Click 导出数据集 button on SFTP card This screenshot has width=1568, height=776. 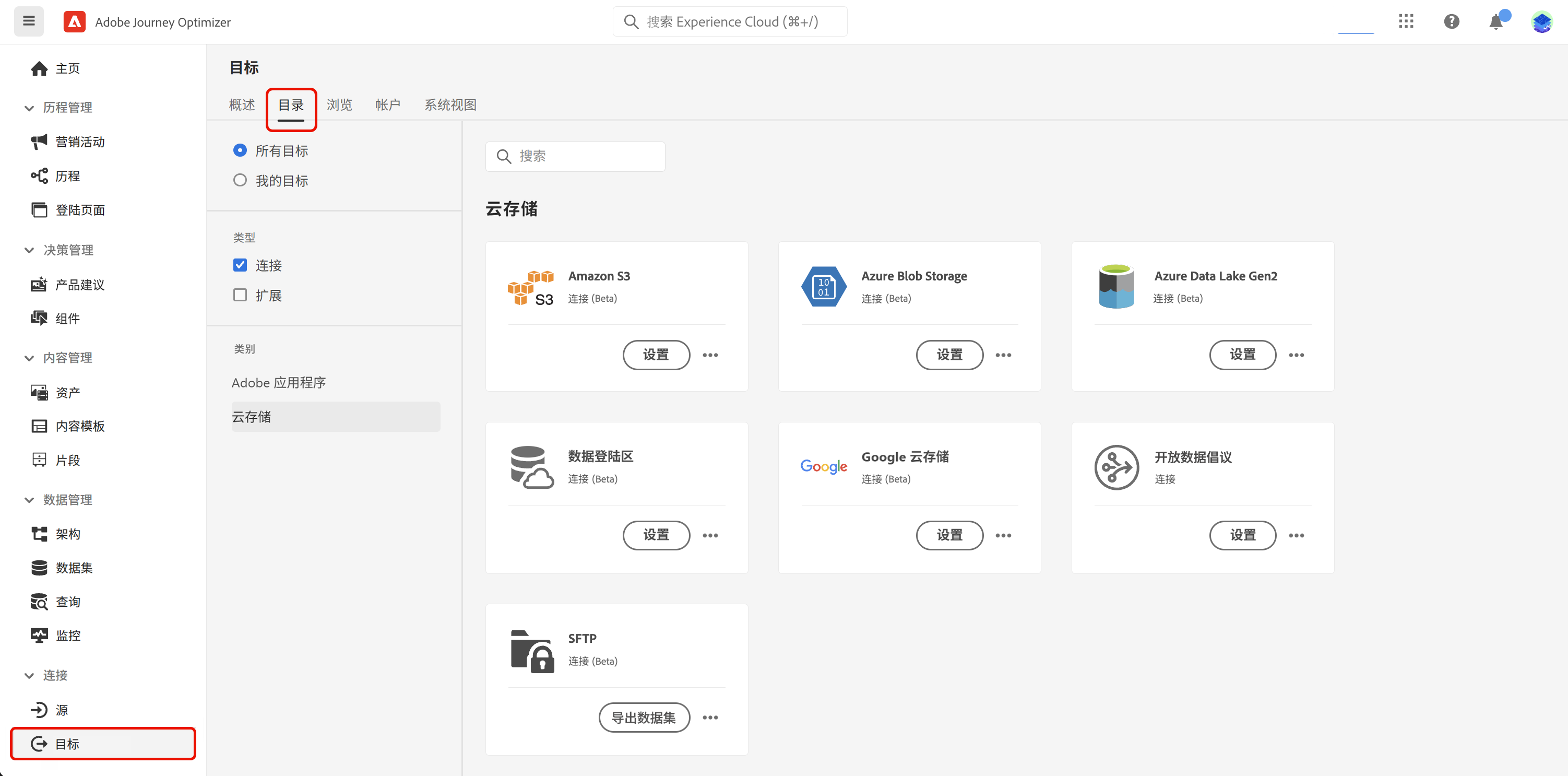coord(644,718)
